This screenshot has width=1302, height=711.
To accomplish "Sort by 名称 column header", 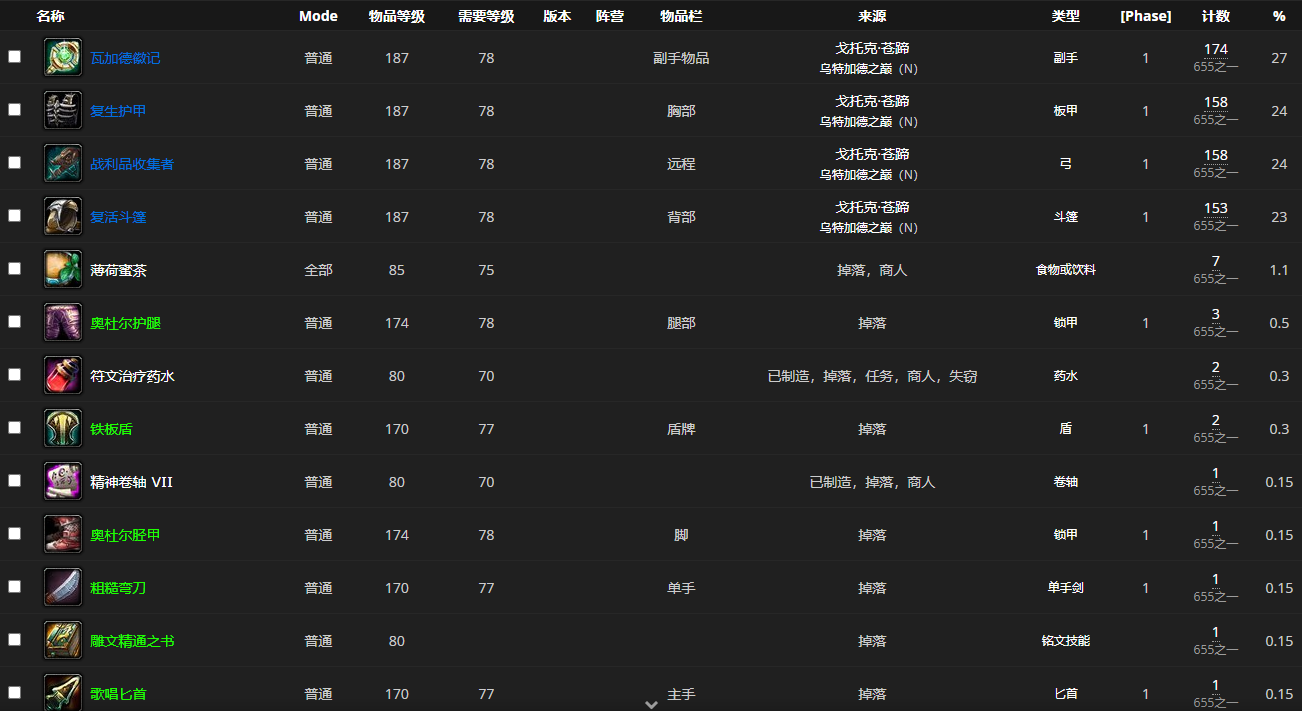I will pyautogui.click(x=50, y=16).
